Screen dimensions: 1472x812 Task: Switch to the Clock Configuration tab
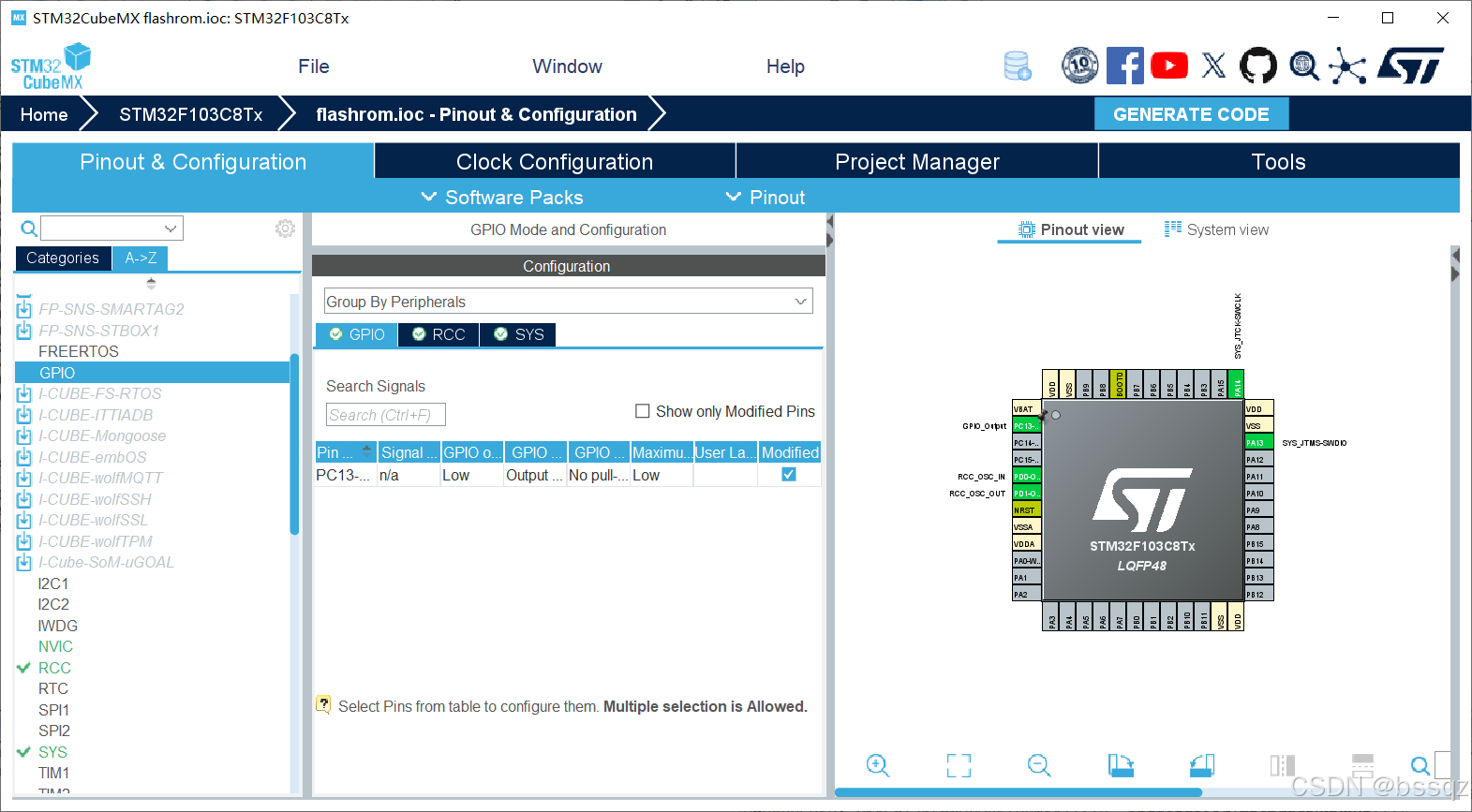click(555, 161)
